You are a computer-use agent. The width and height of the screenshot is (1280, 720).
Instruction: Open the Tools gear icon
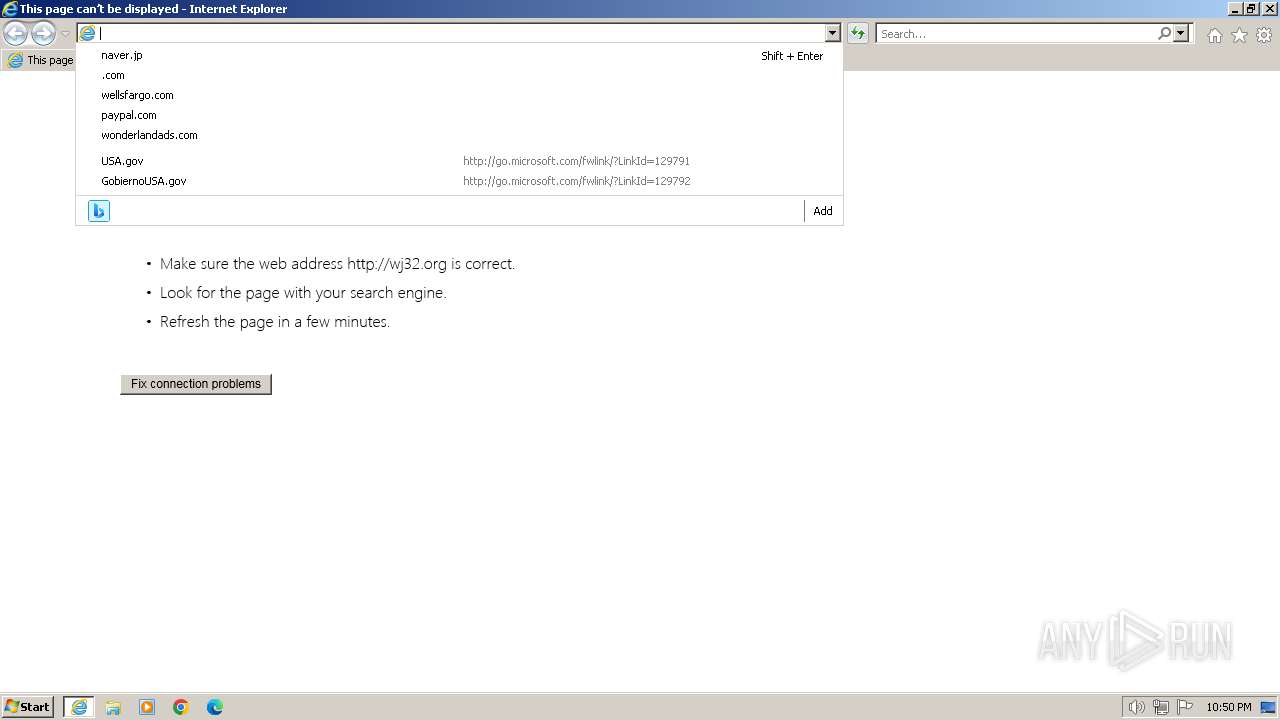click(x=1264, y=35)
